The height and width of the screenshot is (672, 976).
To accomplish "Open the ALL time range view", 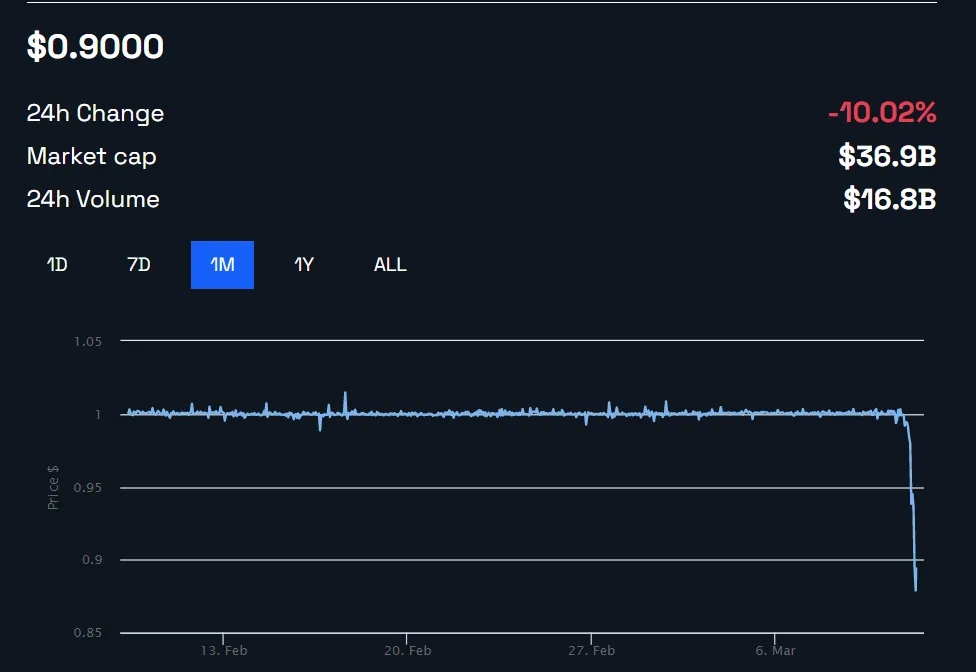I will pyautogui.click(x=389, y=265).
